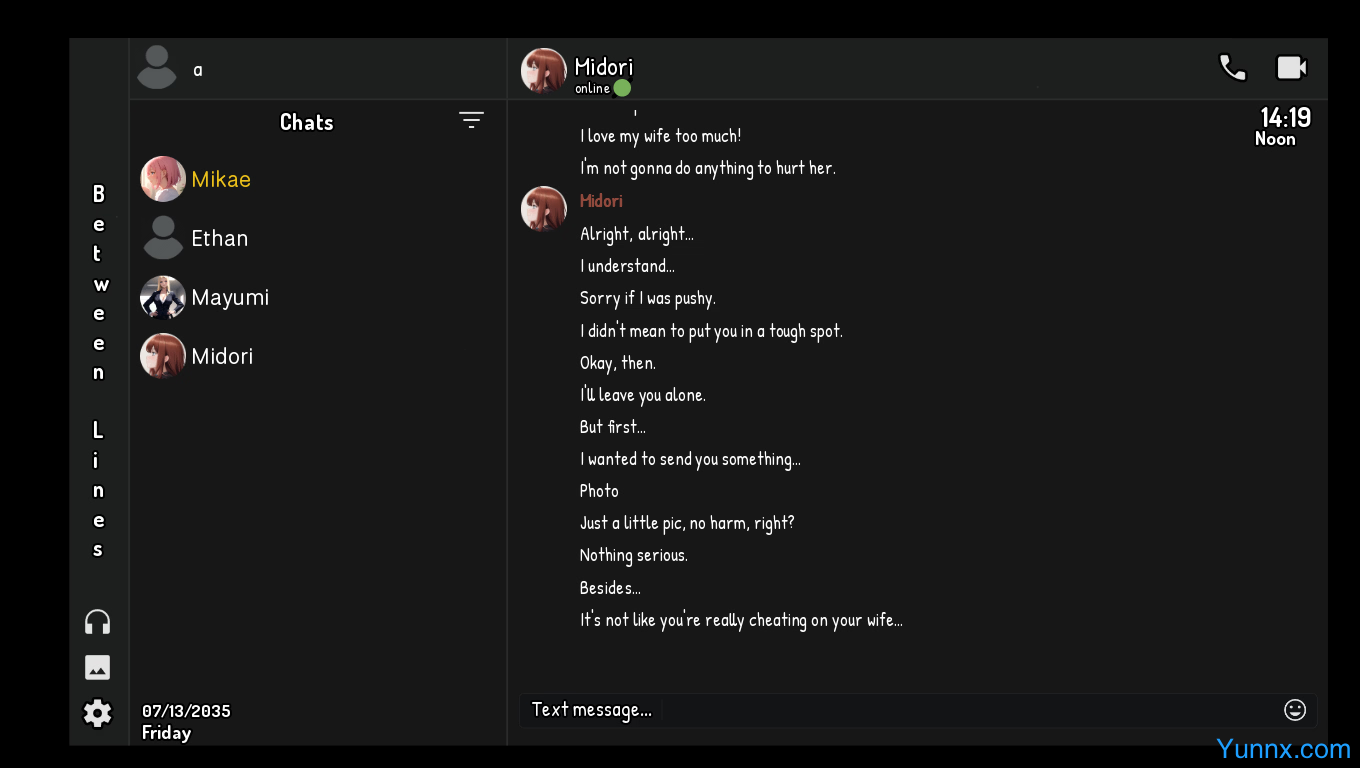Select Mayumi in the chat list
The height and width of the screenshot is (768, 1360).
pyautogui.click(x=229, y=297)
